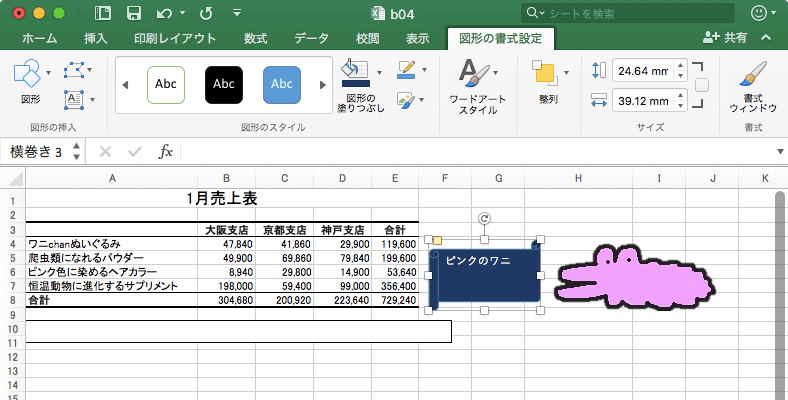788x400 pixels.
Task: Click the 共有 share button
Action: pyautogui.click(x=725, y=38)
